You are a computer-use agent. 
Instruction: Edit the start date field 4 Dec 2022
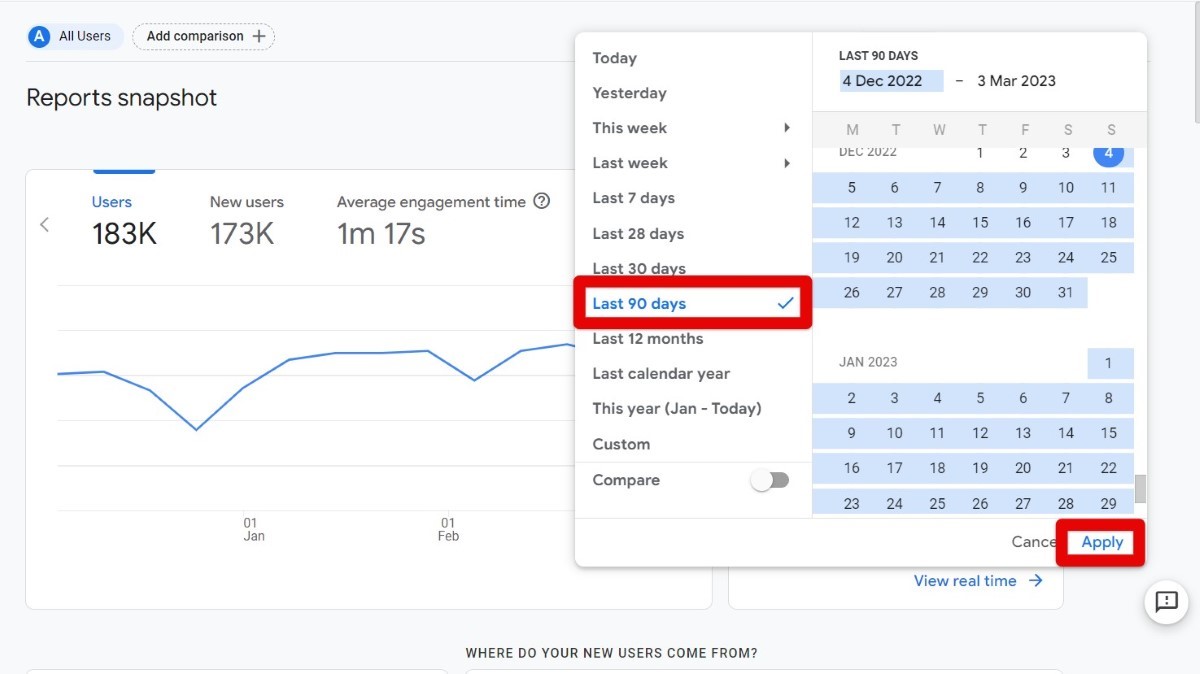click(891, 81)
